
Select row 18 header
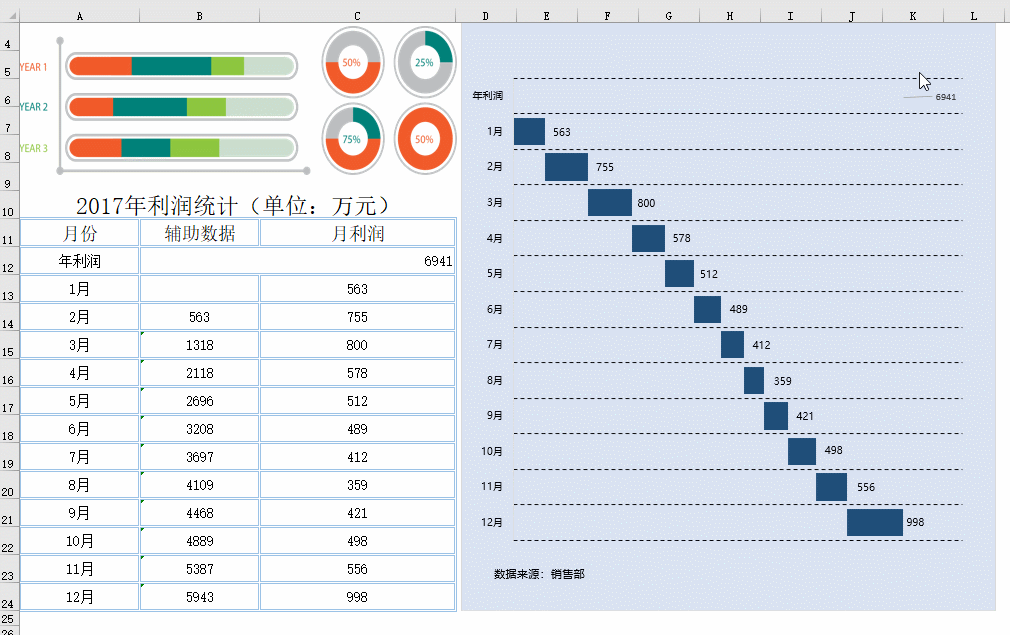point(8,430)
